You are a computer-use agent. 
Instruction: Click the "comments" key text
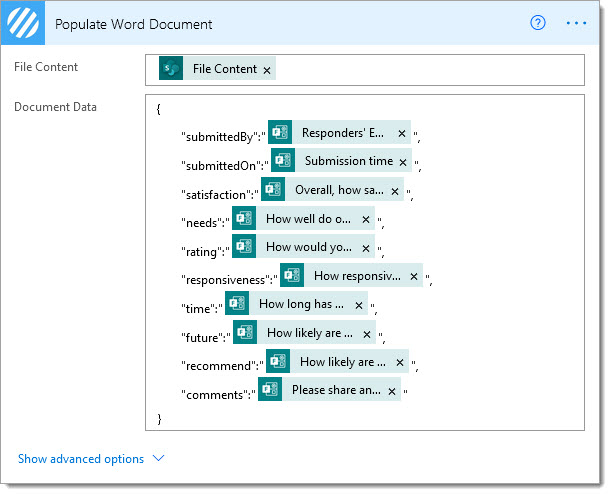[x=216, y=395]
